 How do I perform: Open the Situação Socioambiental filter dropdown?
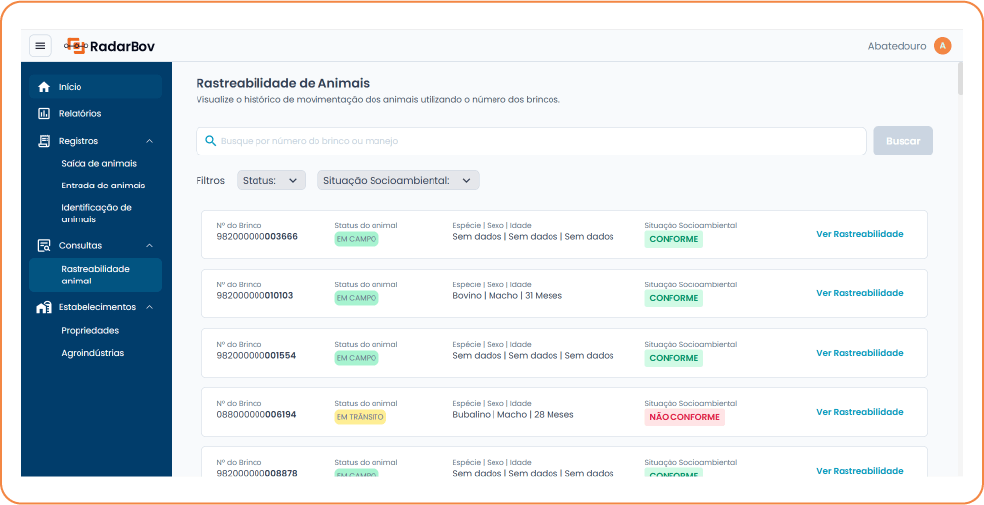[x=398, y=180]
